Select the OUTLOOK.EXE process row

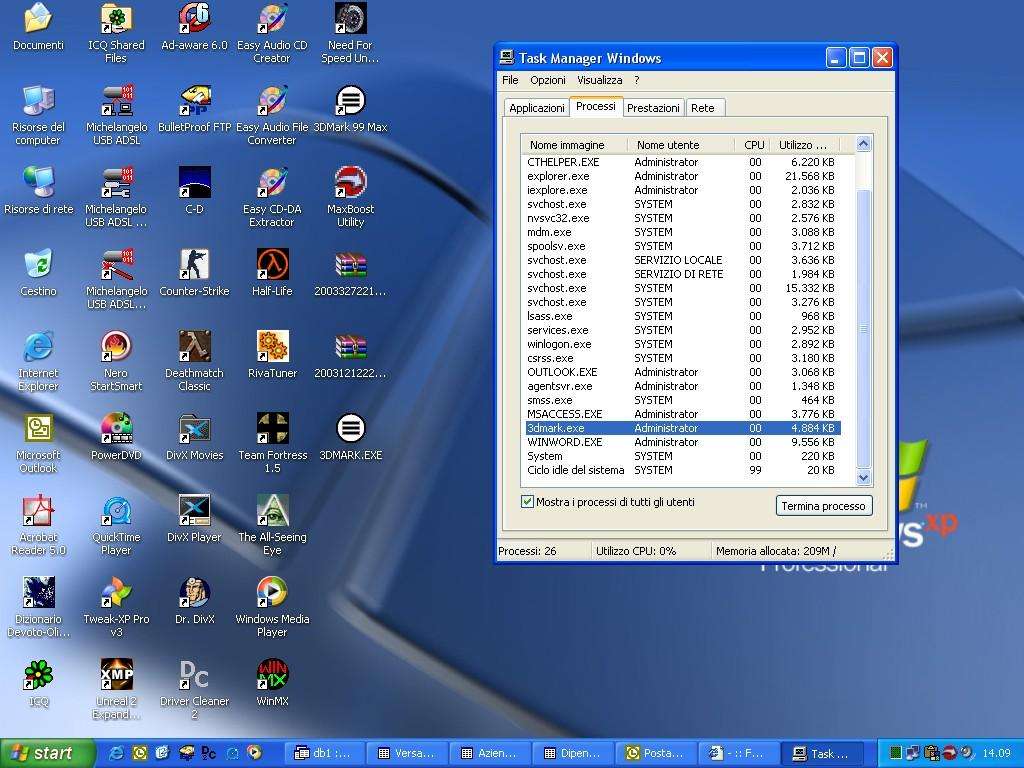[682, 372]
